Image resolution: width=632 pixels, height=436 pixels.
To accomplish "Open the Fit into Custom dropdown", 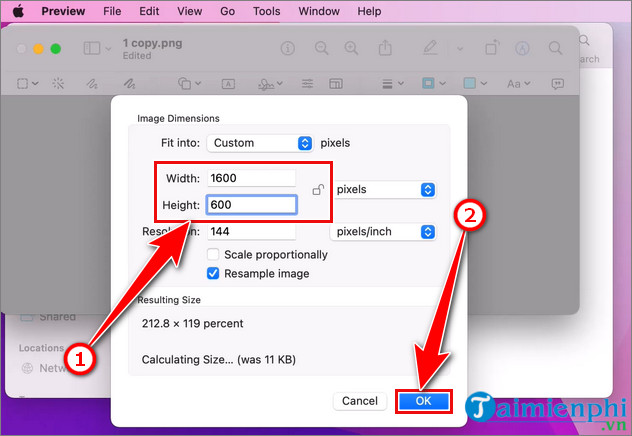I will coord(260,143).
